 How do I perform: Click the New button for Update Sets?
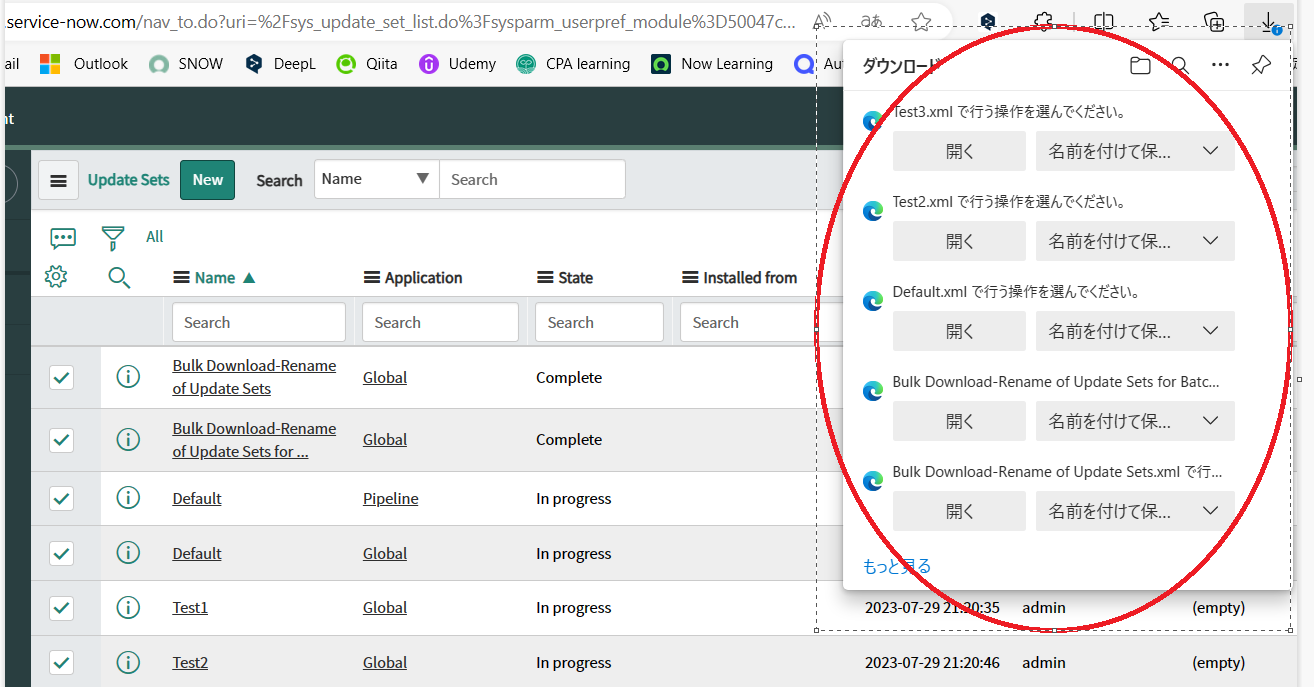tap(208, 180)
